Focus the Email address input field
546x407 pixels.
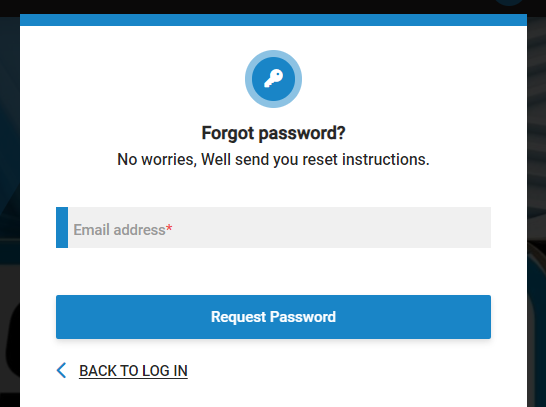[x=273, y=227]
